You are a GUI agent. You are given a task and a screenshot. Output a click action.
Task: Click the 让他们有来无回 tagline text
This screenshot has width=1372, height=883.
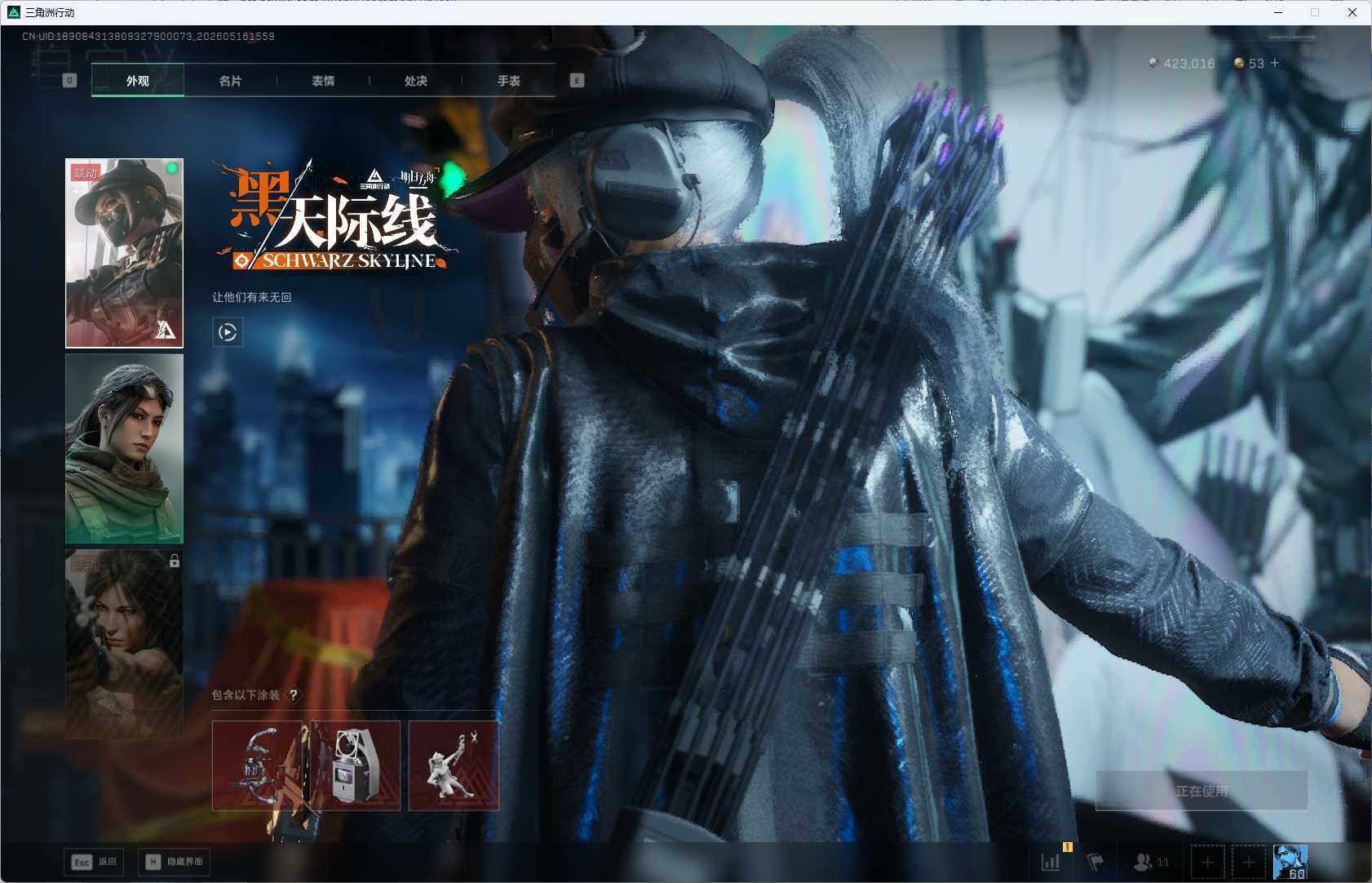click(x=252, y=297)
